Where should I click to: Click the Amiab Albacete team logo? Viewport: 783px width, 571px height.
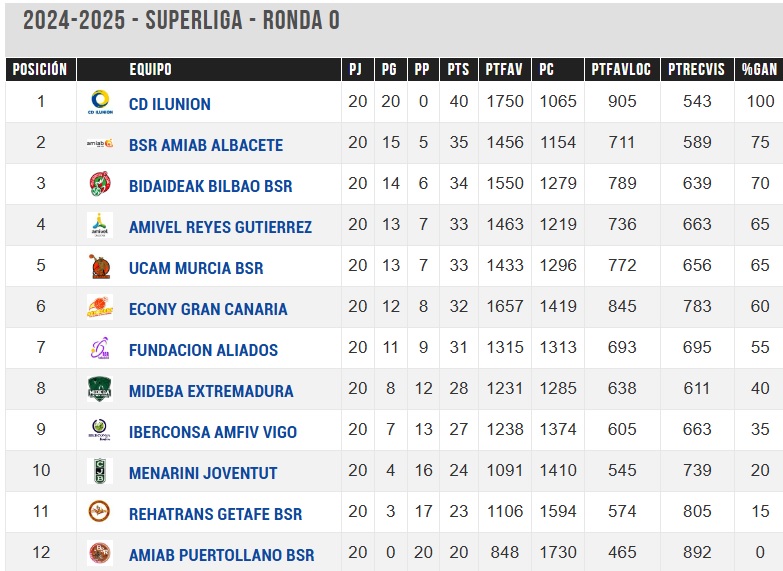(100, 143)
